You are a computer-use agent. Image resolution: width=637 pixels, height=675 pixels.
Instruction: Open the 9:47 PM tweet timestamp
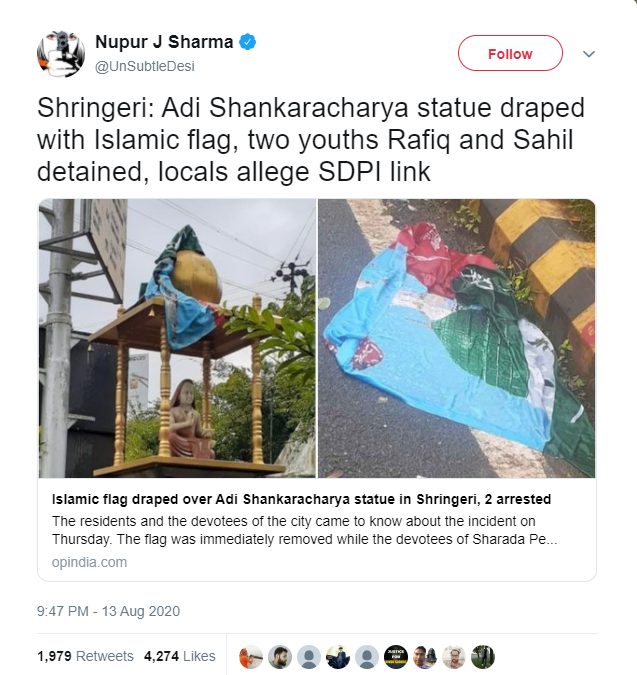click(108, 611)
